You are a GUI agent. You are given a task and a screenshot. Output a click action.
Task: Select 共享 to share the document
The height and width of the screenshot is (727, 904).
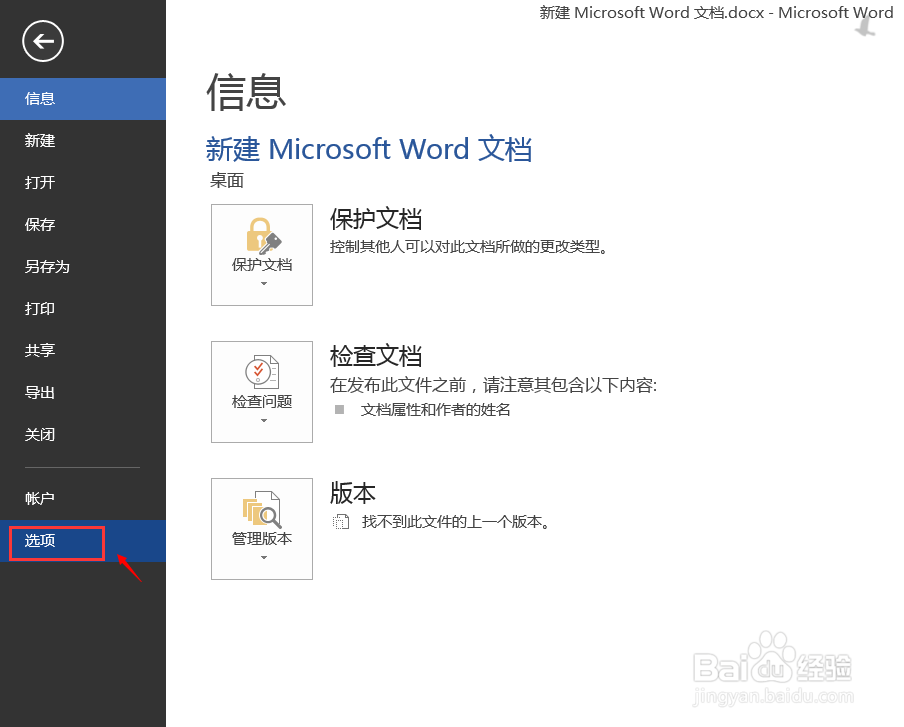[x=40, y=350]
